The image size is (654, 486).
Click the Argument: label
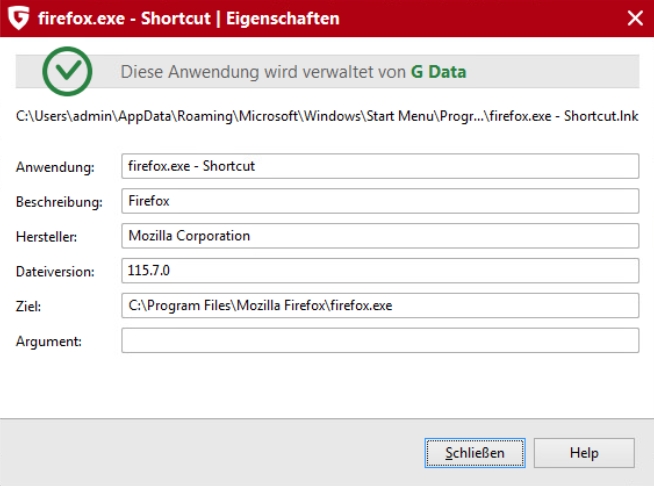point(49,342)
